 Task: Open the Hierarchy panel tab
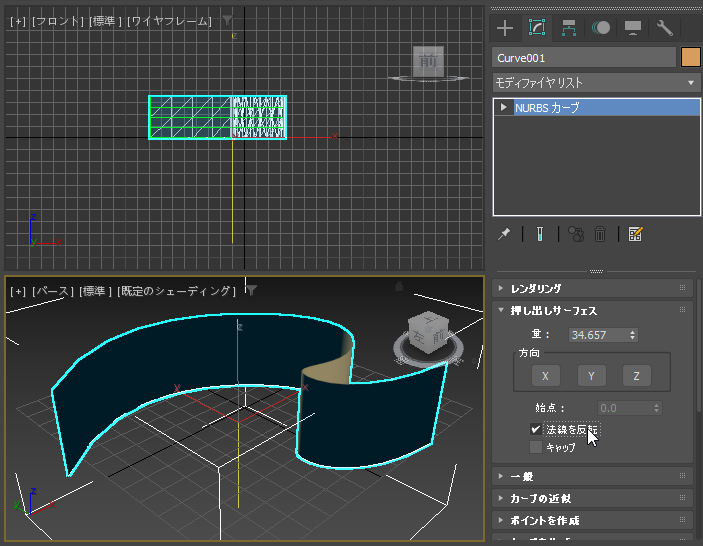[x=568, y=28]
